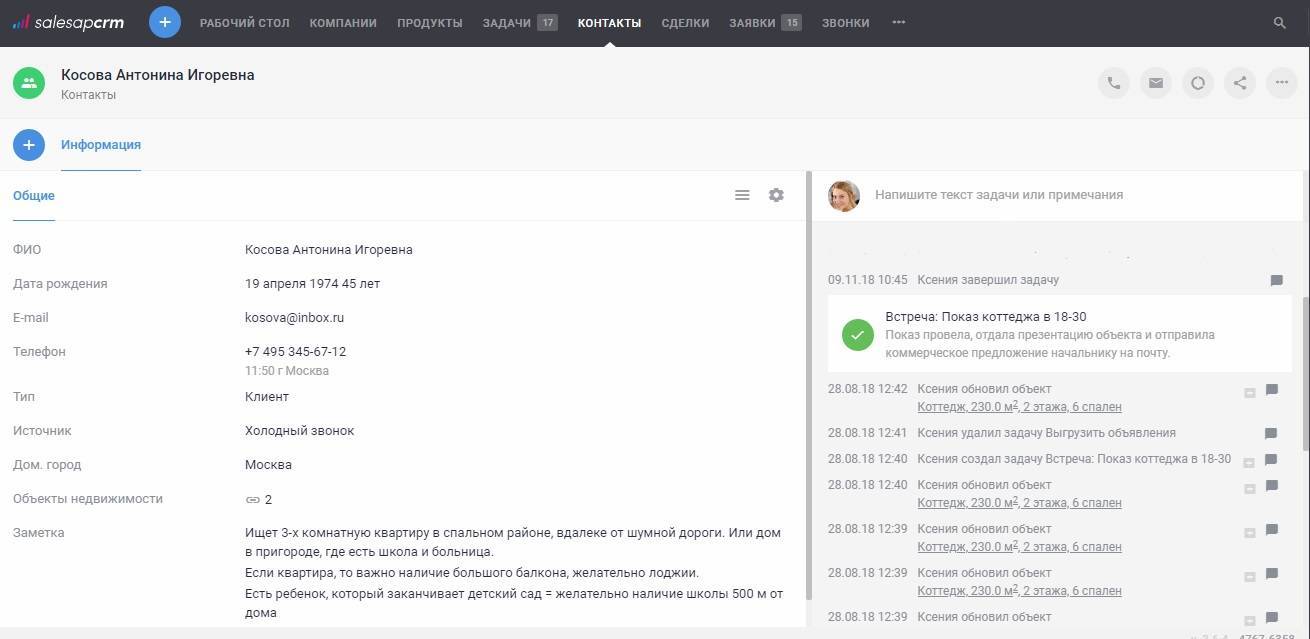Viewport: 1310px width, 639px height.
Task: Open Коттедж link in 28.08.18 12:42 entry
Action: click(x=1018, y=407)
